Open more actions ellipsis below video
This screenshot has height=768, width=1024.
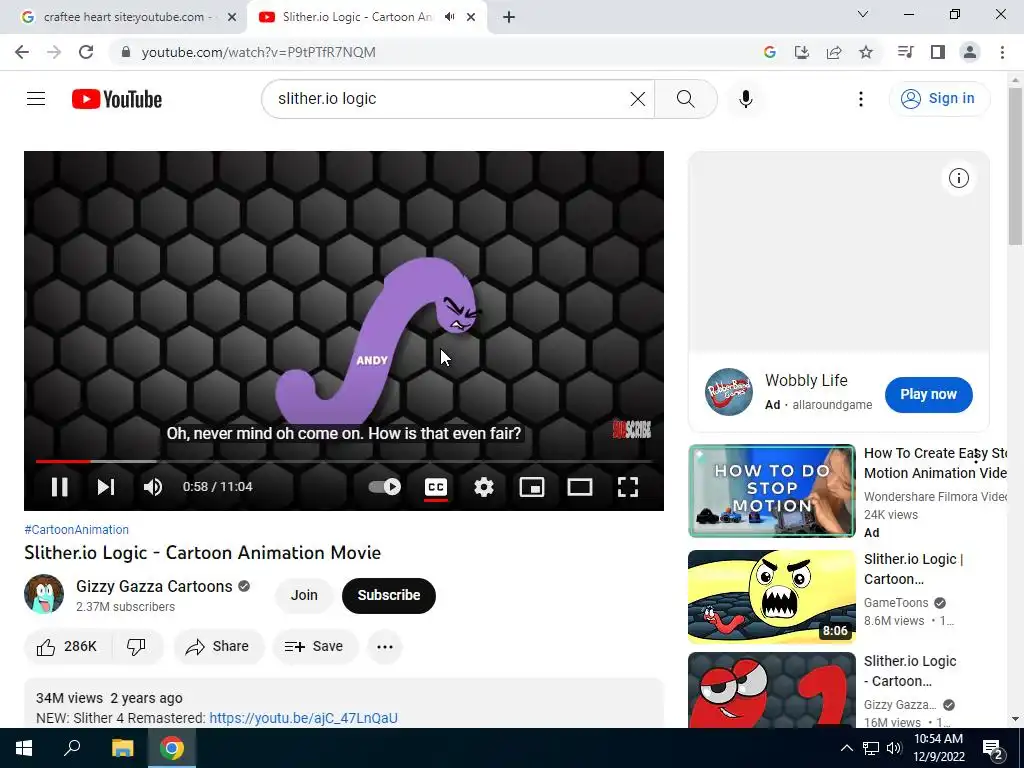[385, 647]
